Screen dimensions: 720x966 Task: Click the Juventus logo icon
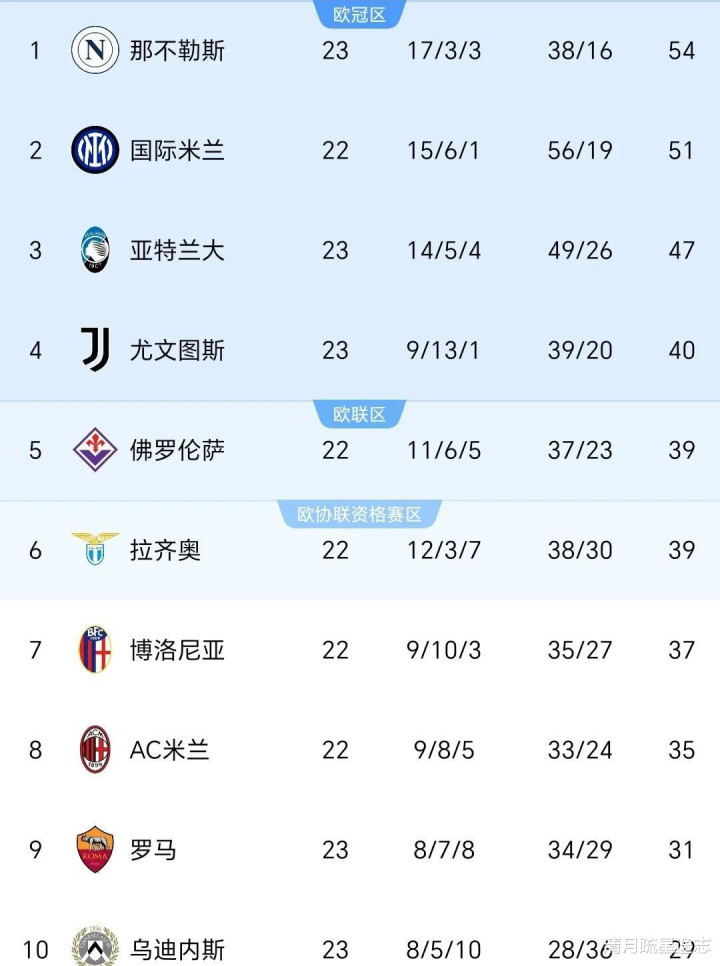pos(95,350)
